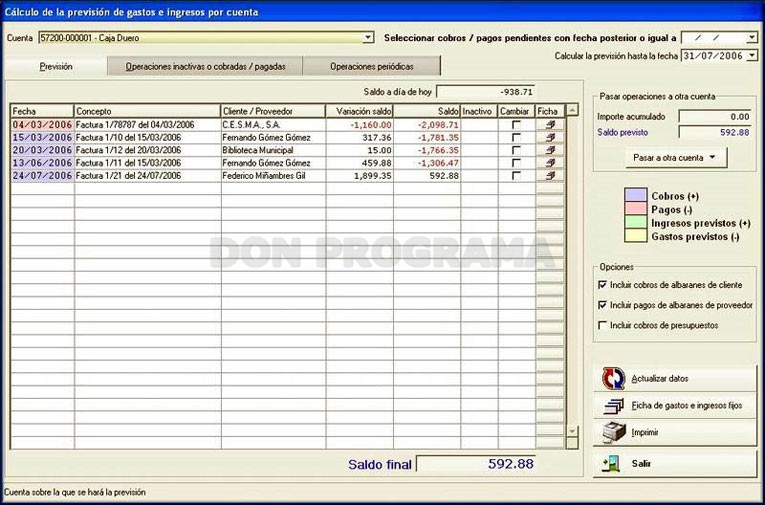Tick Cambiar checkbox for Factura 1/21 row
This screenshot has width=765, height=505.
pos(516,176)
